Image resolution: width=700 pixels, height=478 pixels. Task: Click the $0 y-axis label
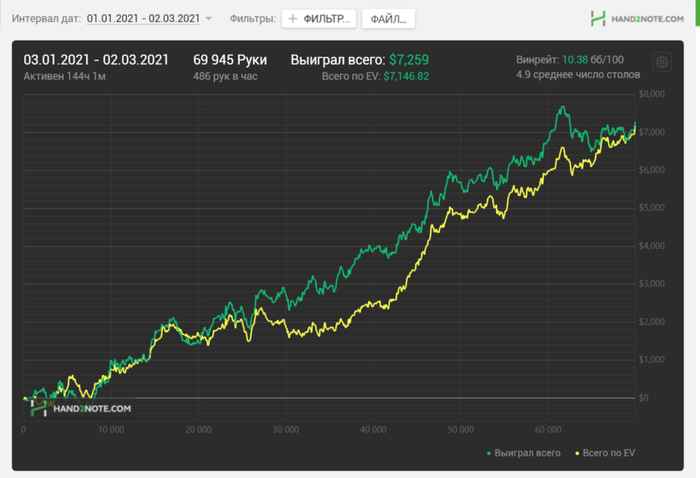pos(643,398)
